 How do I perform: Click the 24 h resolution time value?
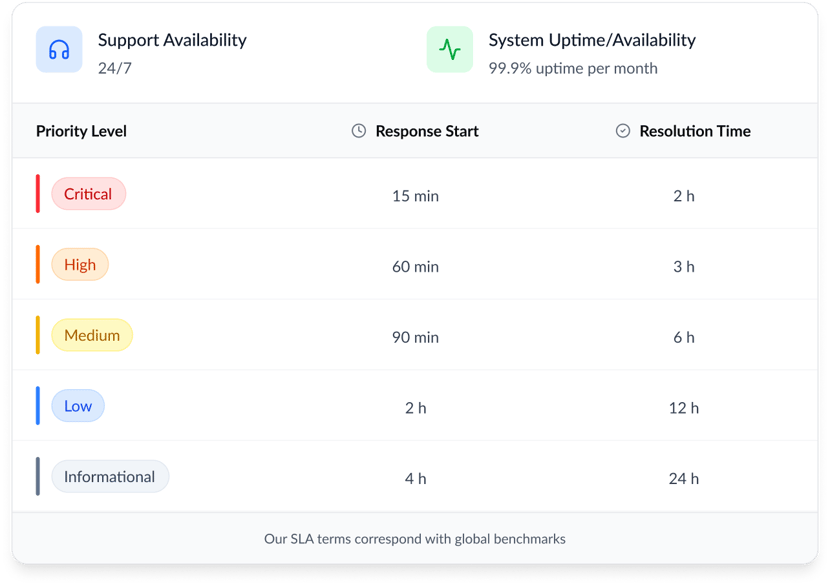tap(684, 479)
